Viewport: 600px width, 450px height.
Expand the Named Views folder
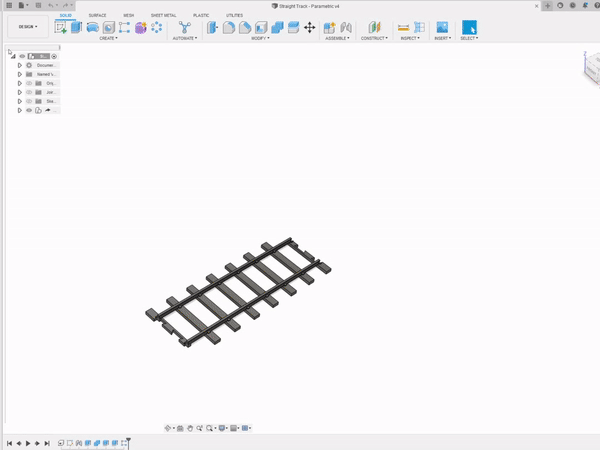click(20, 74)
